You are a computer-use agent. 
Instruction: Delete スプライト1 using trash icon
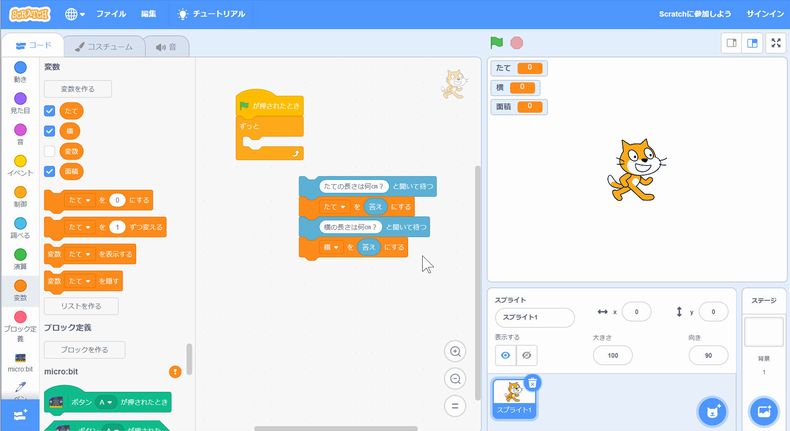pyautogui.click(x=533, y=382)
